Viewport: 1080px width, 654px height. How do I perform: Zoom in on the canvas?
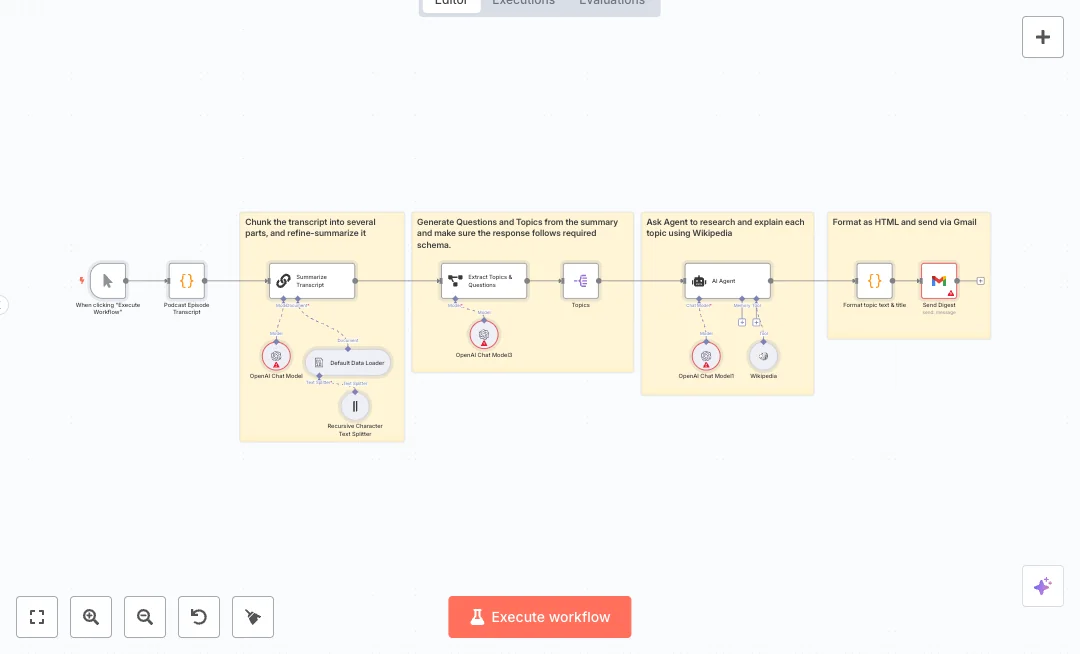pyautogui.click(x=91, y=617)
